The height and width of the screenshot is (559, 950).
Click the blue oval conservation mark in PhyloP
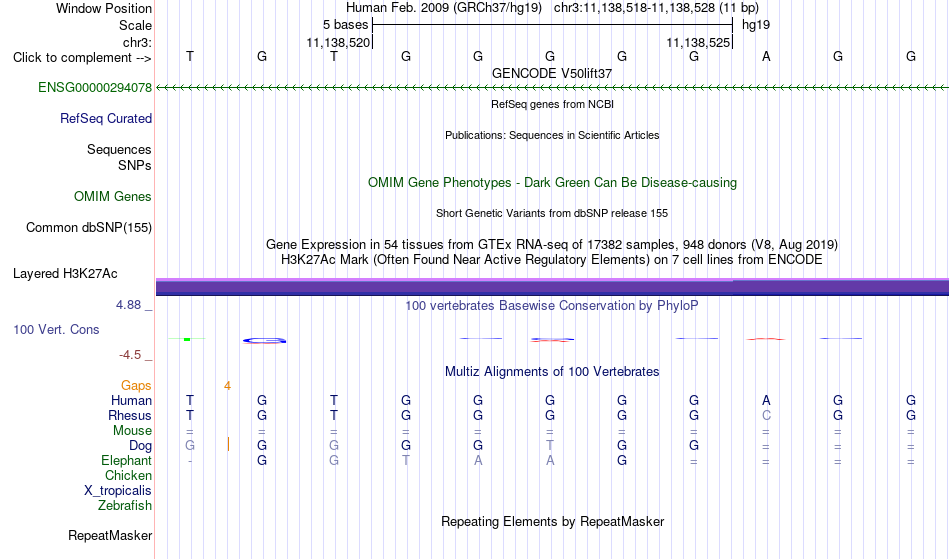[x=264, y=340]
